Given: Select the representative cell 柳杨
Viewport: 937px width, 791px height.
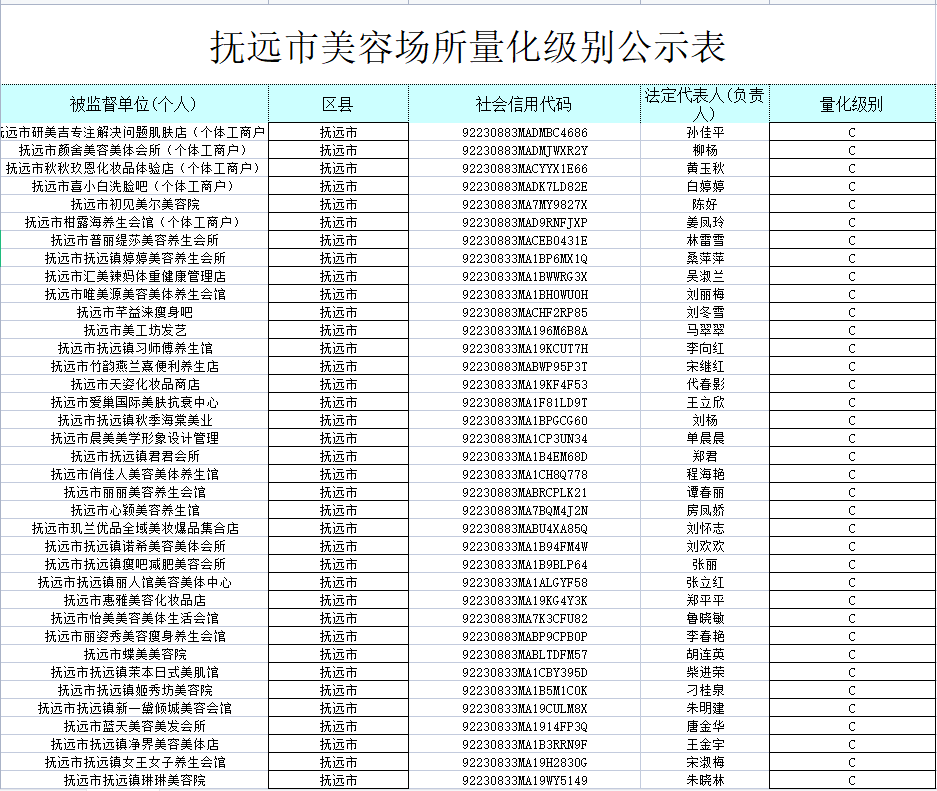Looking at the screenshot, I should coord(705,151).
